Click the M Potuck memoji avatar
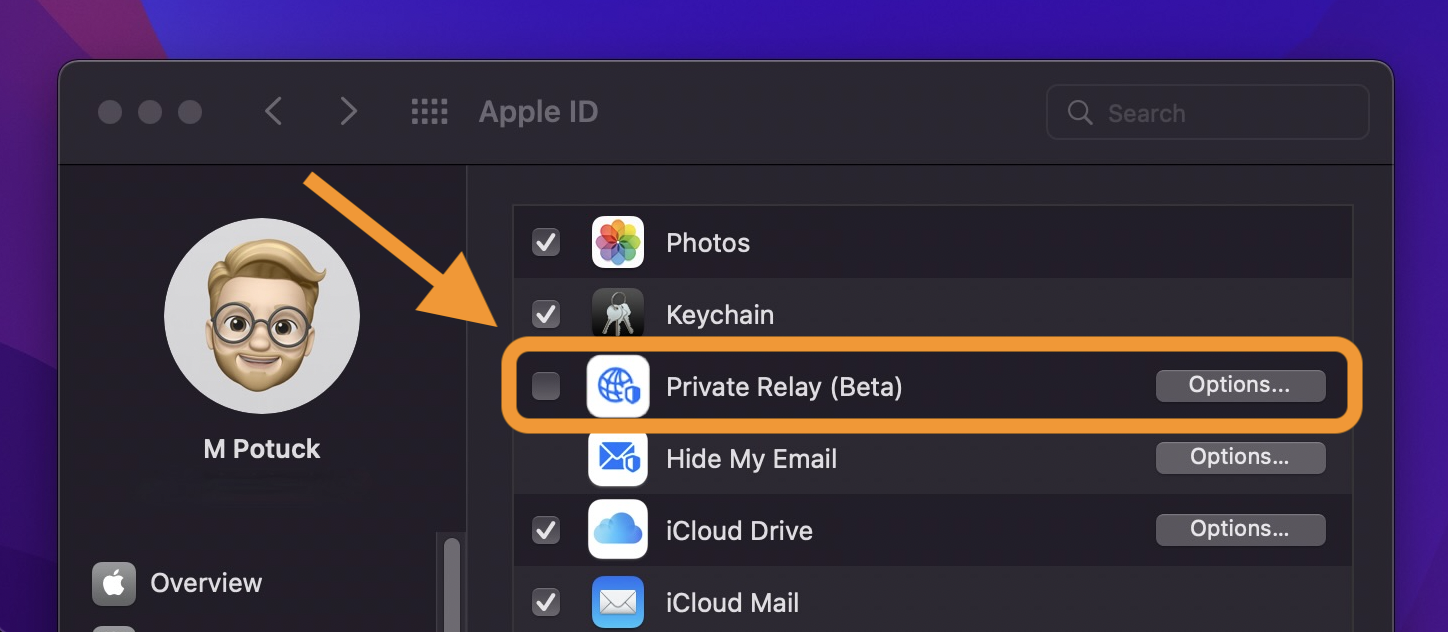The width and height of the screenshot is (1448, 632). coord(261,316)
